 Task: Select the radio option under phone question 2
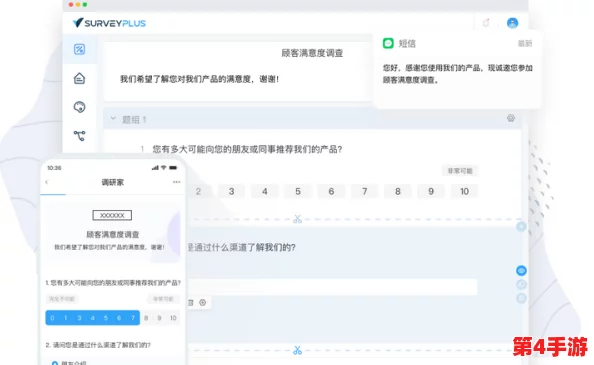tap(55, 363)
